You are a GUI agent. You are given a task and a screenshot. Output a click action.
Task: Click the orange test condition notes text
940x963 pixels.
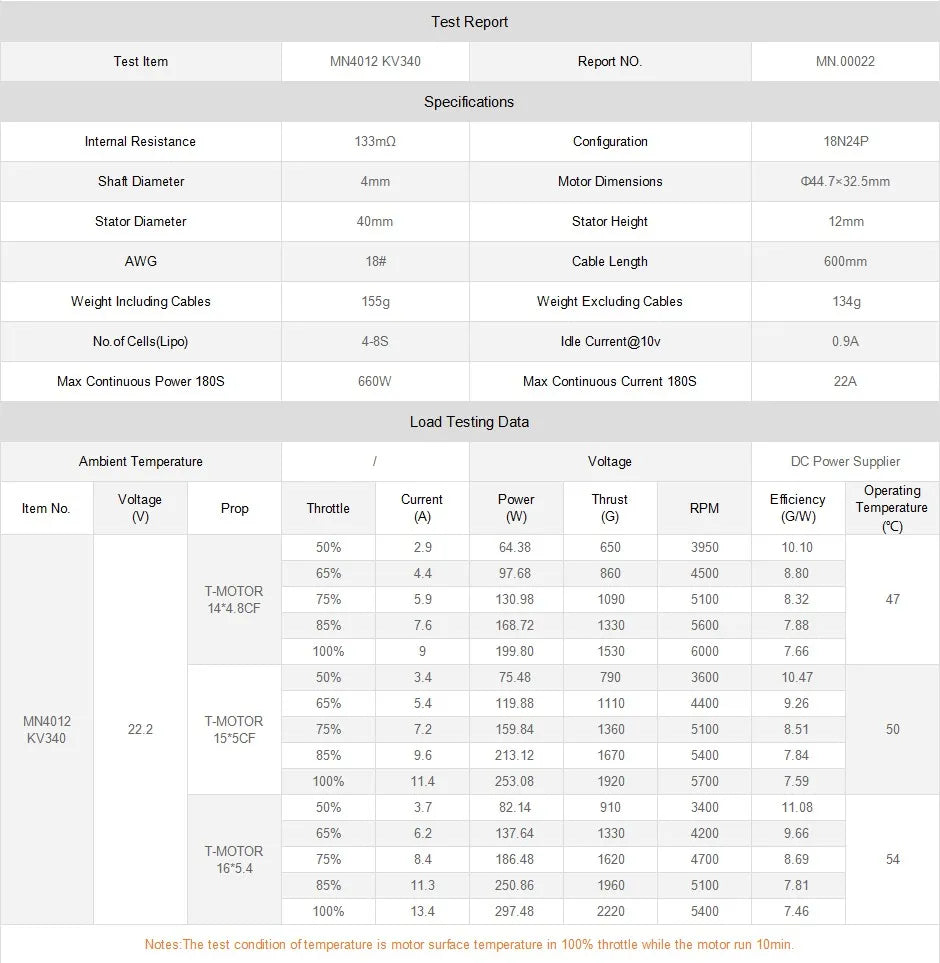coord(470,943)
